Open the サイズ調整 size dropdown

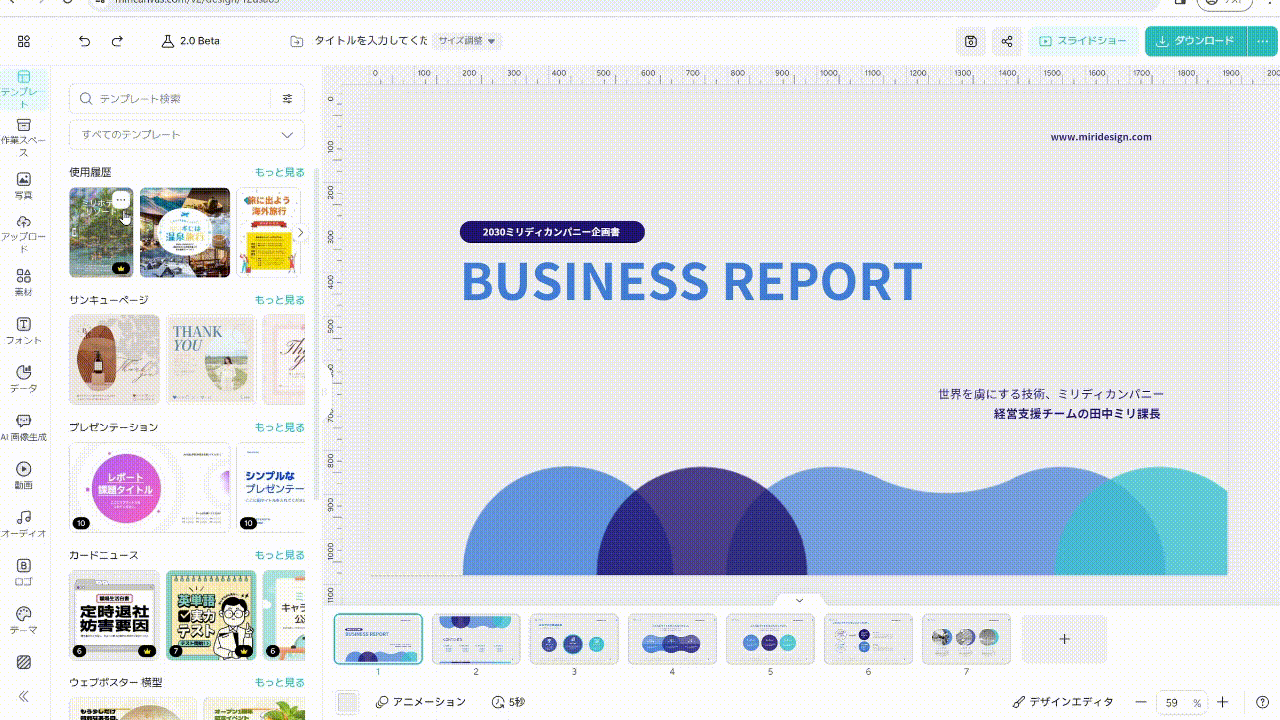tap(467, 41)
